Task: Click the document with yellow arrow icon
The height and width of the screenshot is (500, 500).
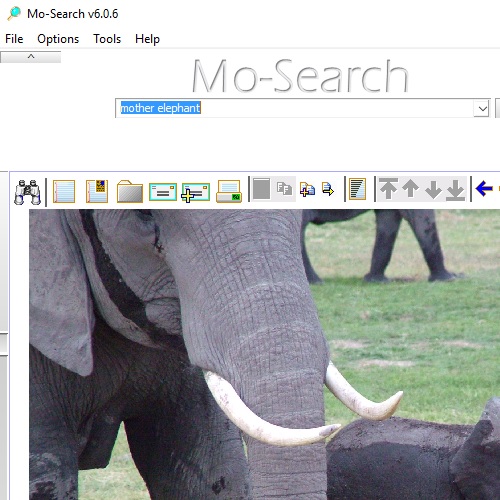Action: pos(328,189)
